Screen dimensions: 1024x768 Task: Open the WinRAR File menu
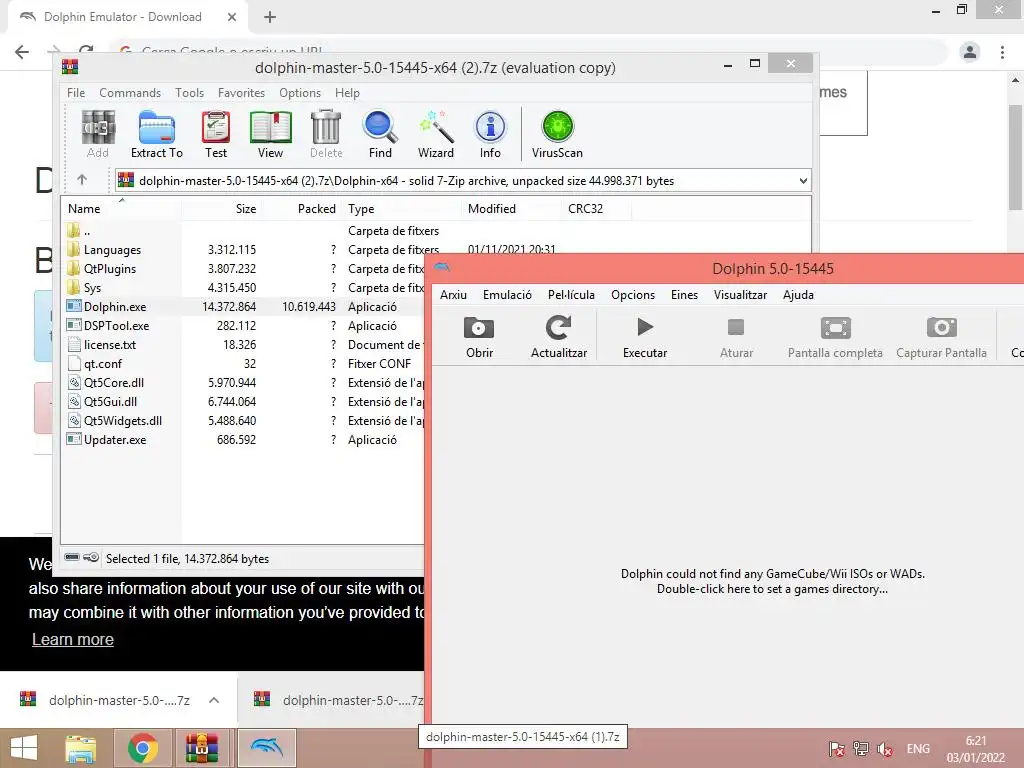76,93
